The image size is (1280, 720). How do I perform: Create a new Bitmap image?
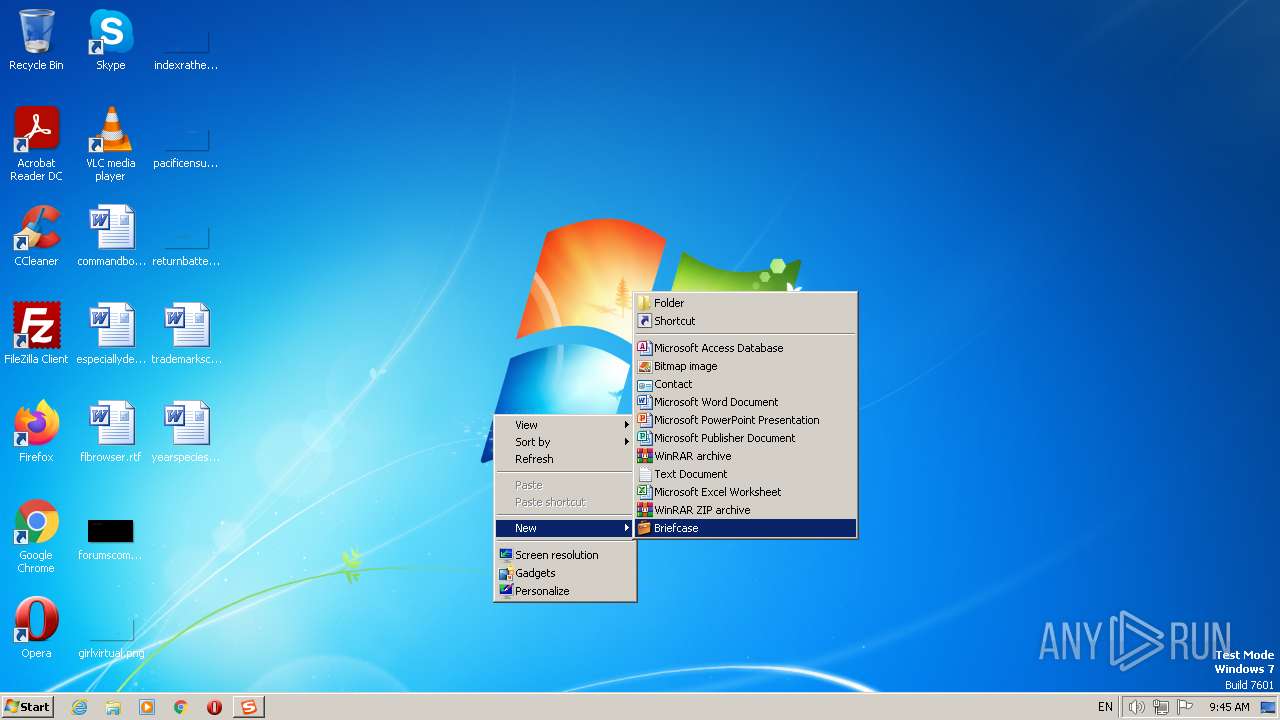[x=746, y=366]
